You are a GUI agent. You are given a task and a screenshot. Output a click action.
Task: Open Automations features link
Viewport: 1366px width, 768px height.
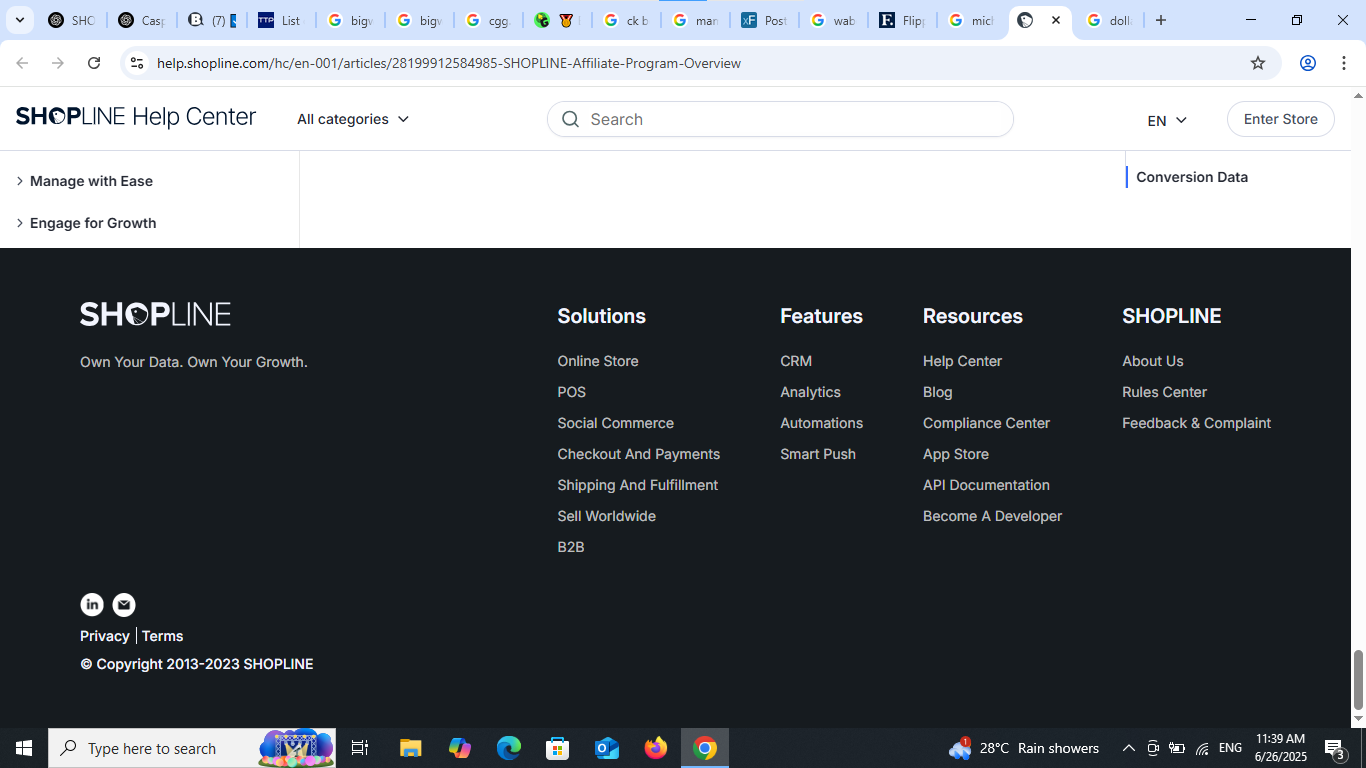tap(822, 423)
